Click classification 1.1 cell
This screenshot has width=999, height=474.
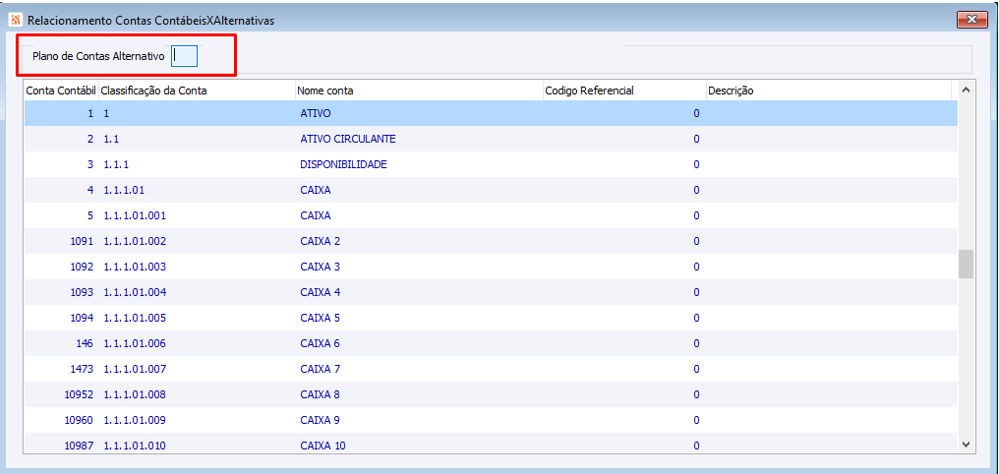click(x=110, y=138)
